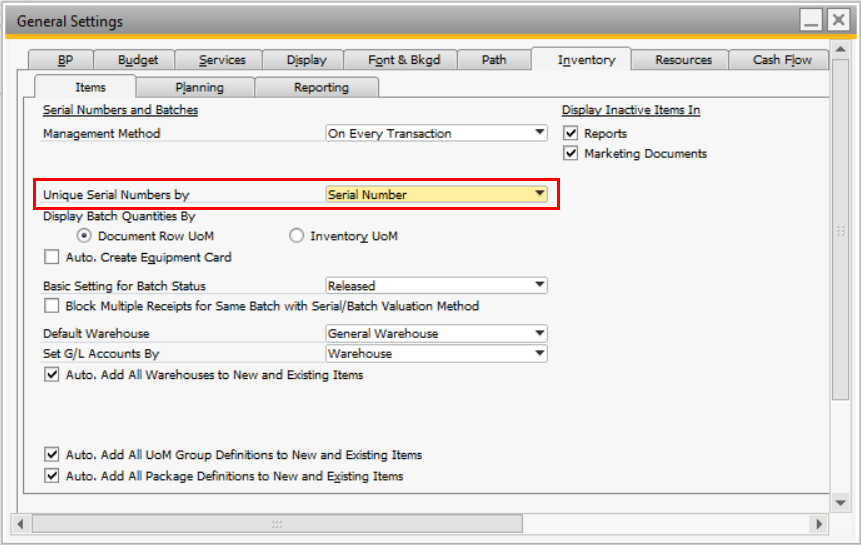Expand the Management Method dropdown
Screen dimensions: 861x545
click(539, 133)
